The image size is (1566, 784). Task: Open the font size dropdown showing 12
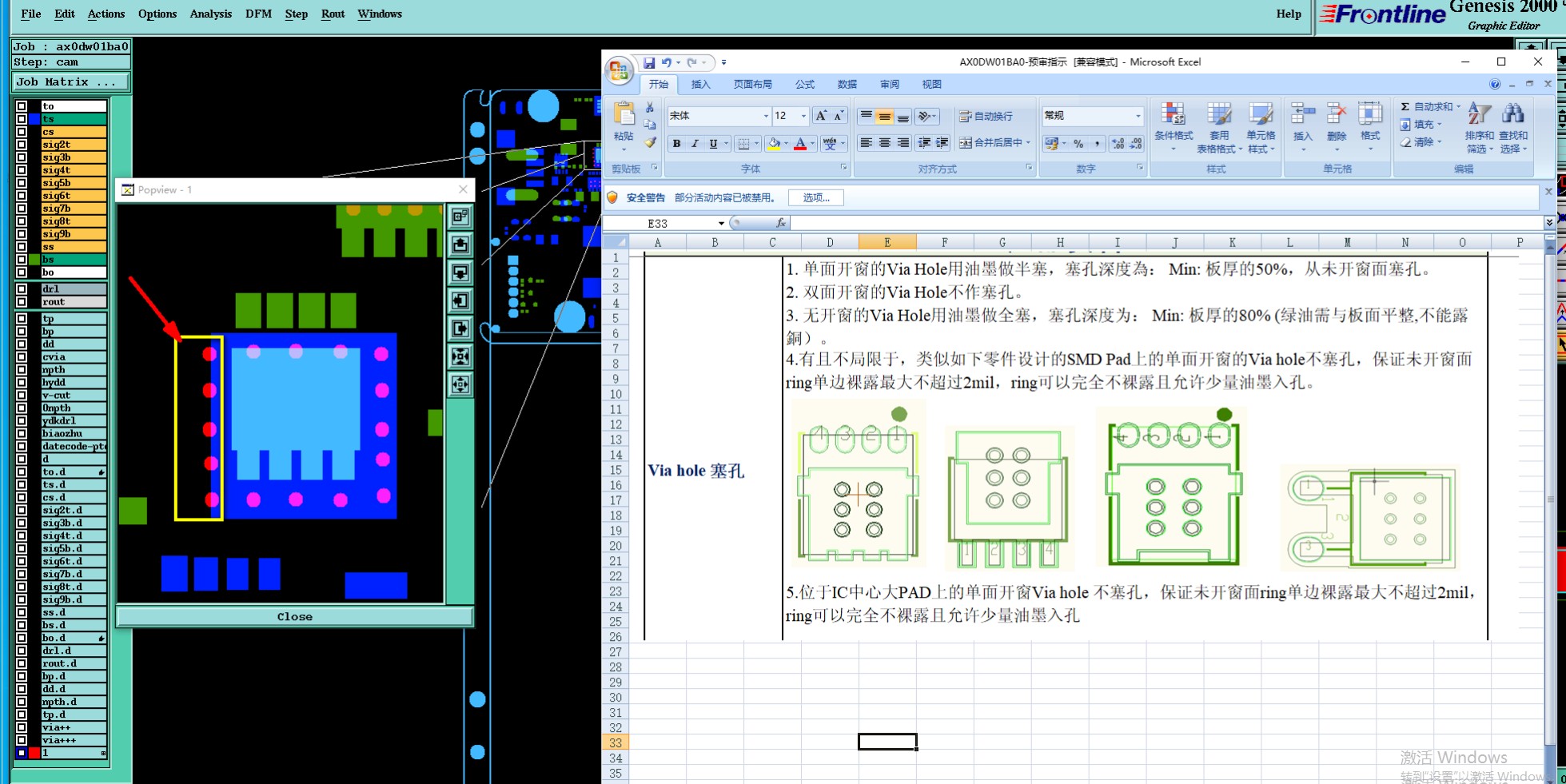click(803, 116)
